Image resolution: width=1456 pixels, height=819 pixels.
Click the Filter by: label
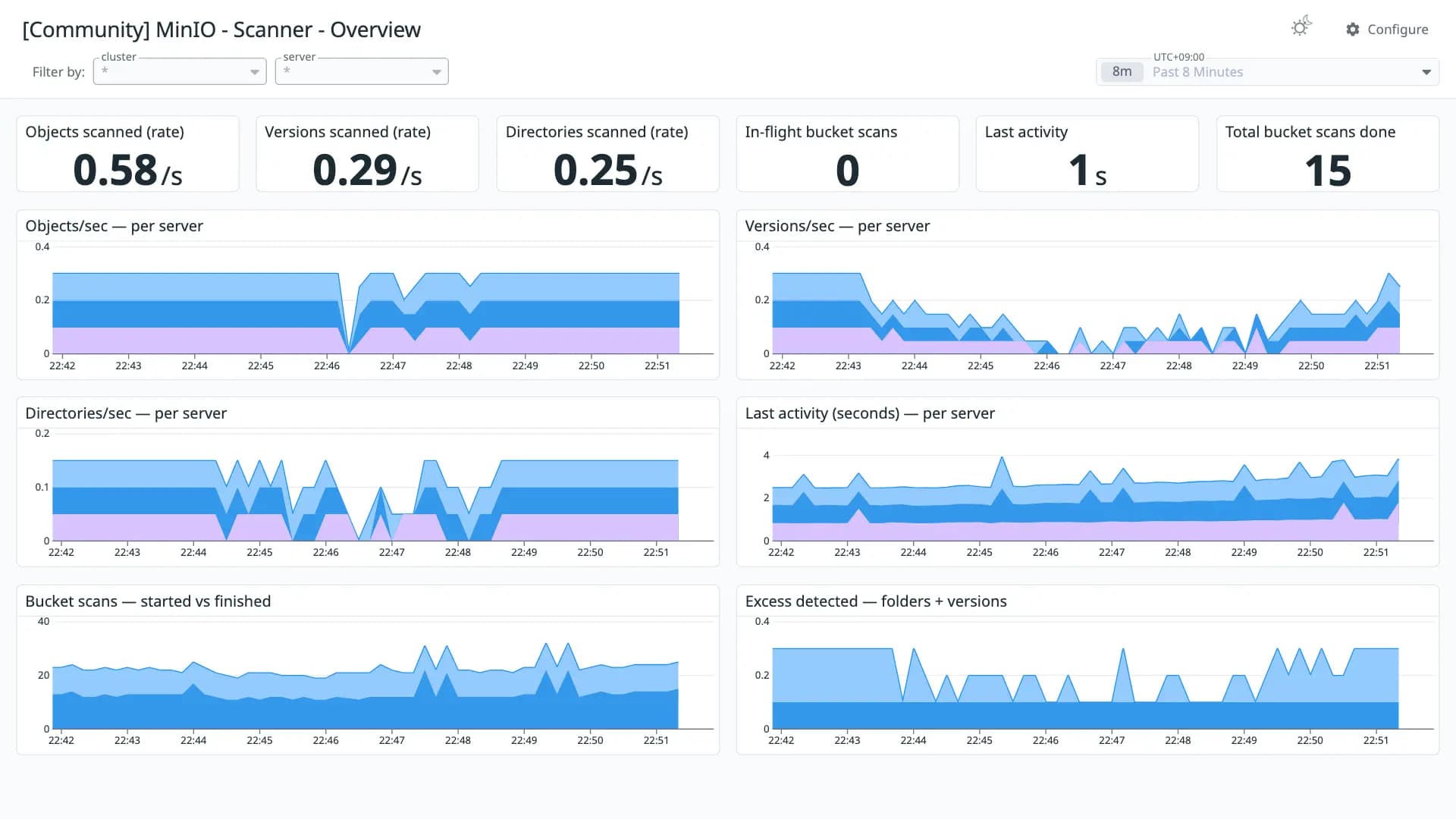[58, 72]
